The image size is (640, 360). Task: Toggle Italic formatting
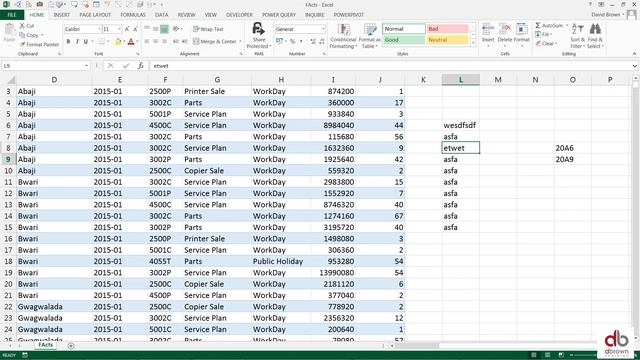(x=77, y=41)
